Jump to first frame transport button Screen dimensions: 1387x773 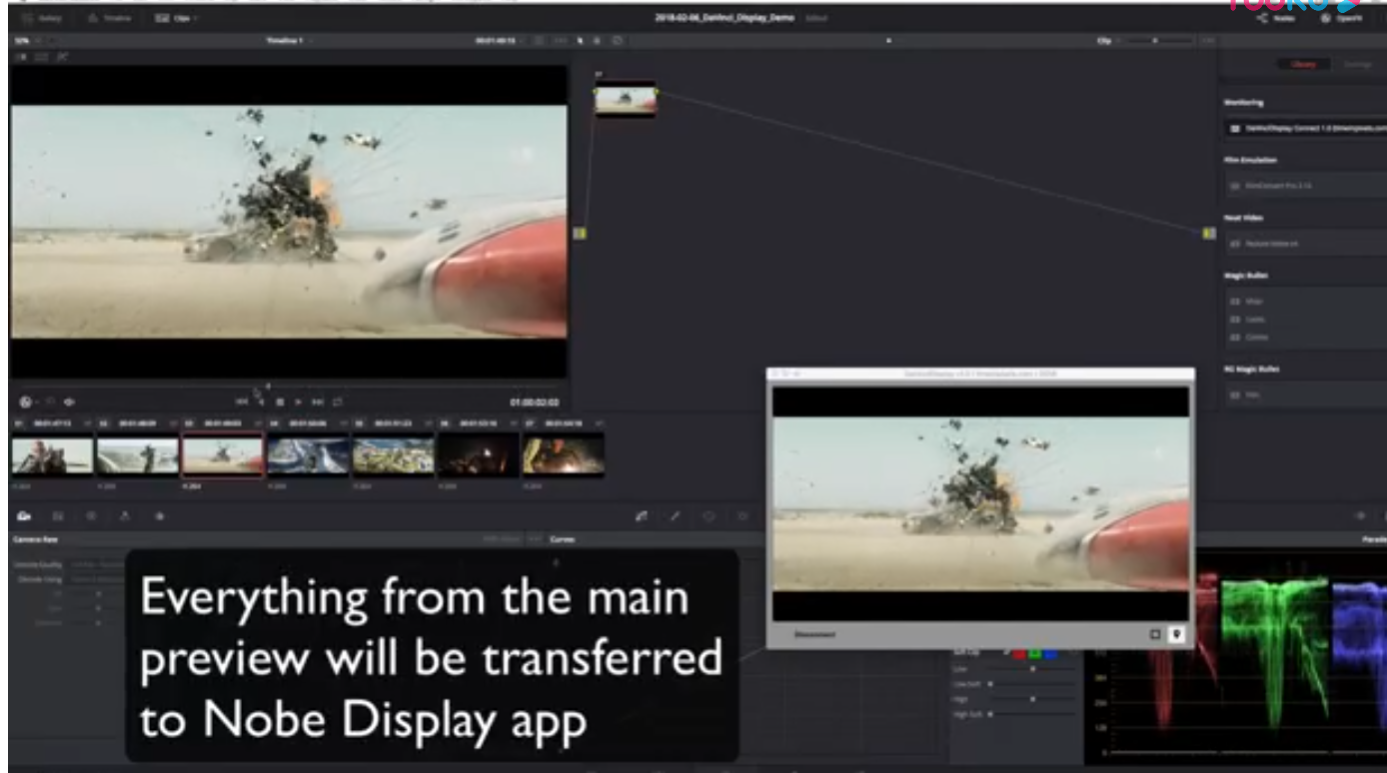tap(241, 401)
